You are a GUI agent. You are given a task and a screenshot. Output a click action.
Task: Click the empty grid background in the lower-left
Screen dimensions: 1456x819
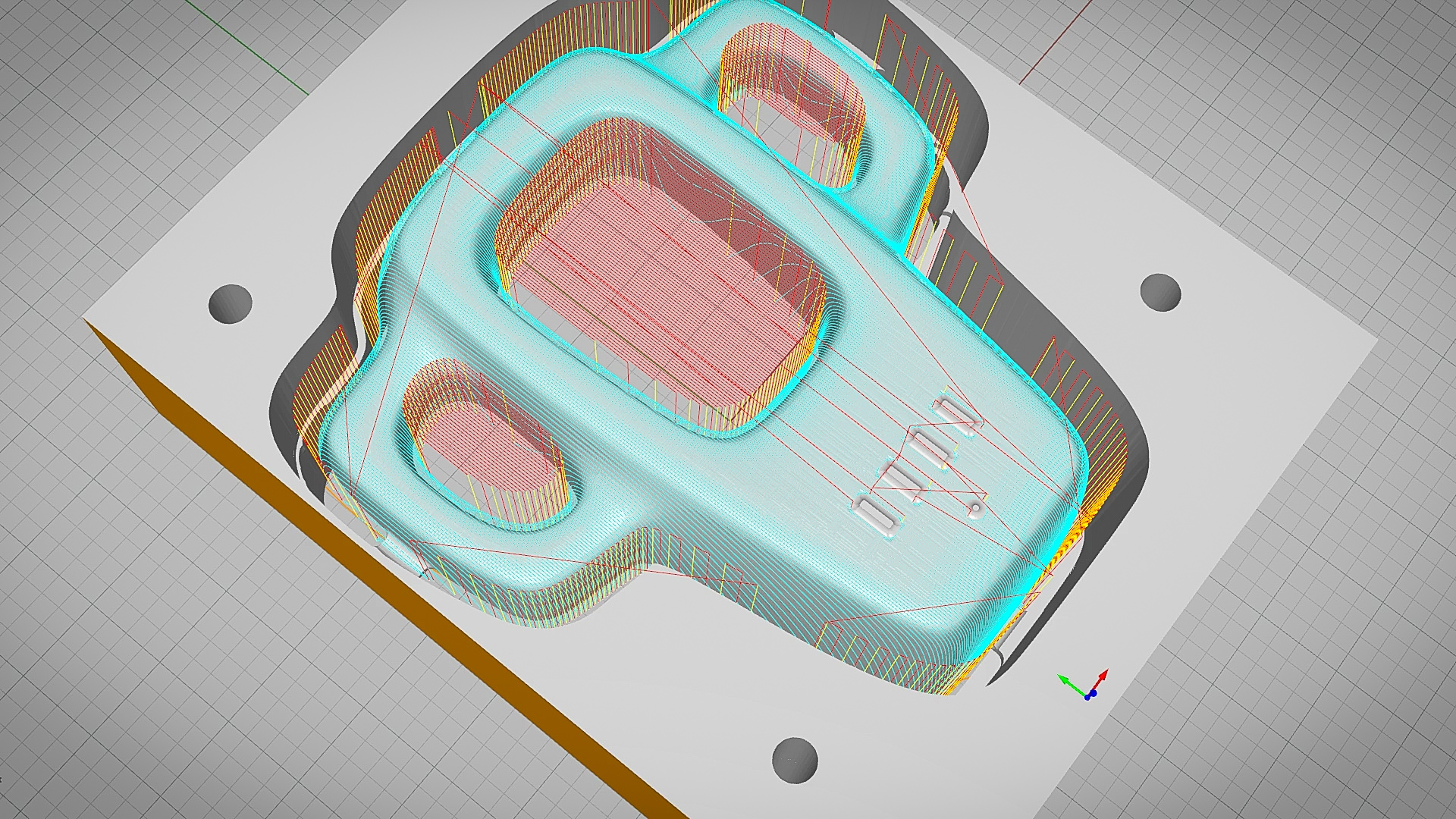(190, 682)
